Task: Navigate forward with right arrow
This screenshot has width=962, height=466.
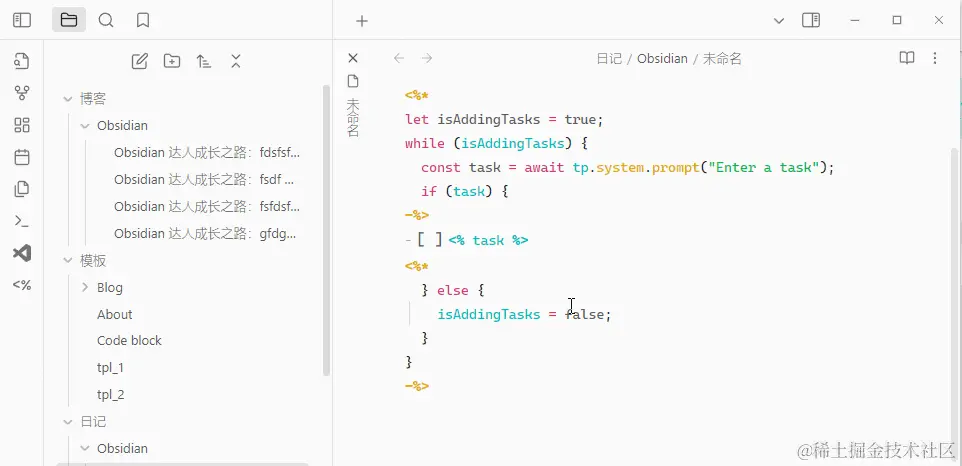Action: coord(427,58)
